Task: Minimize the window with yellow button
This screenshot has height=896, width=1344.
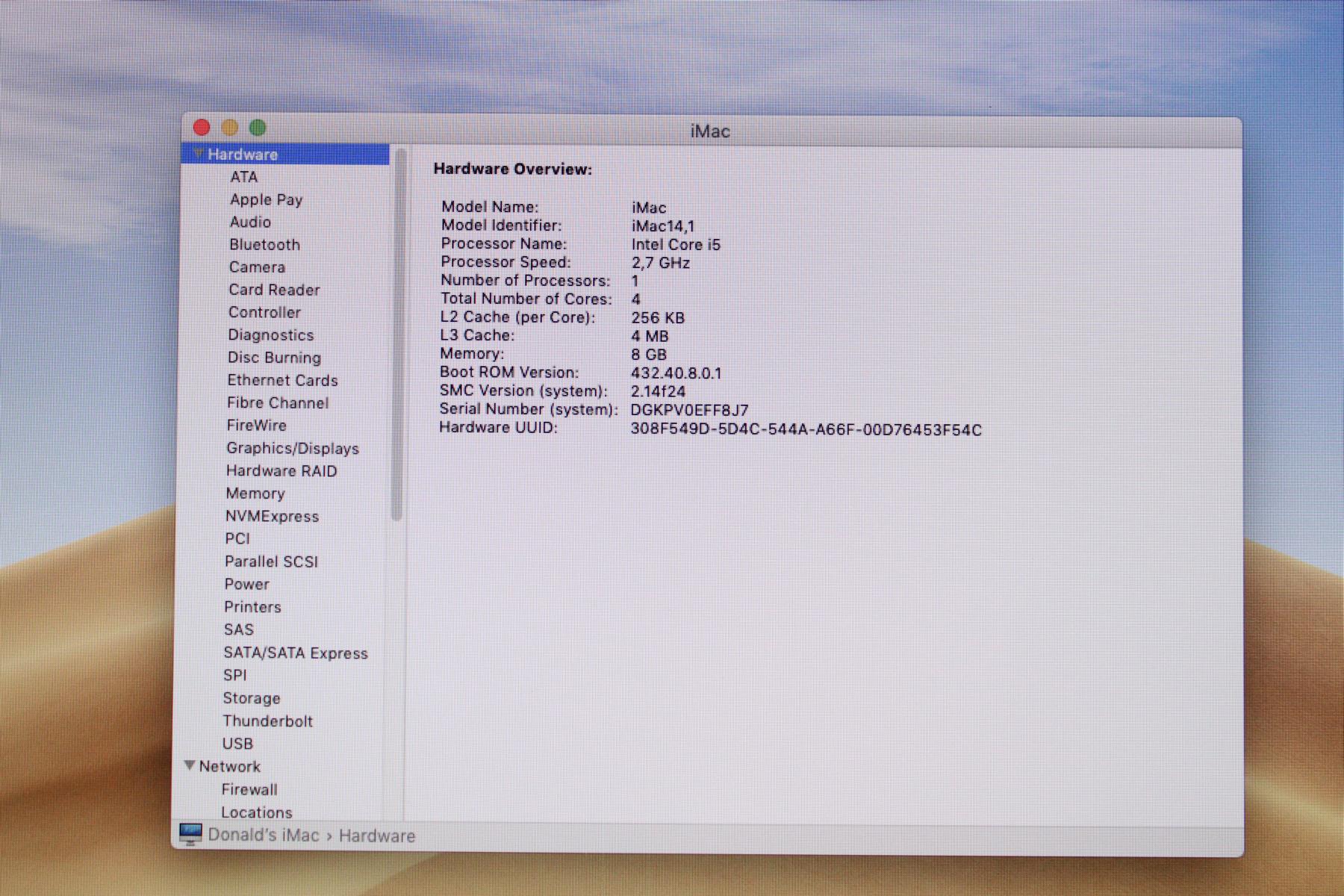Action: point(230,128)
